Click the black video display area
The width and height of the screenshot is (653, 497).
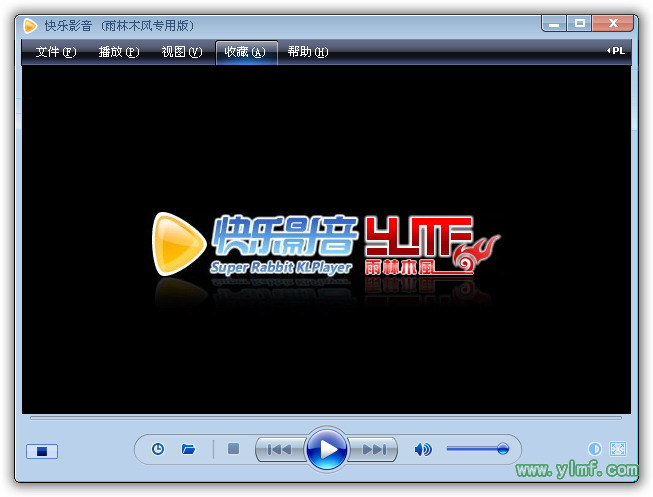[x=326, y=240]
